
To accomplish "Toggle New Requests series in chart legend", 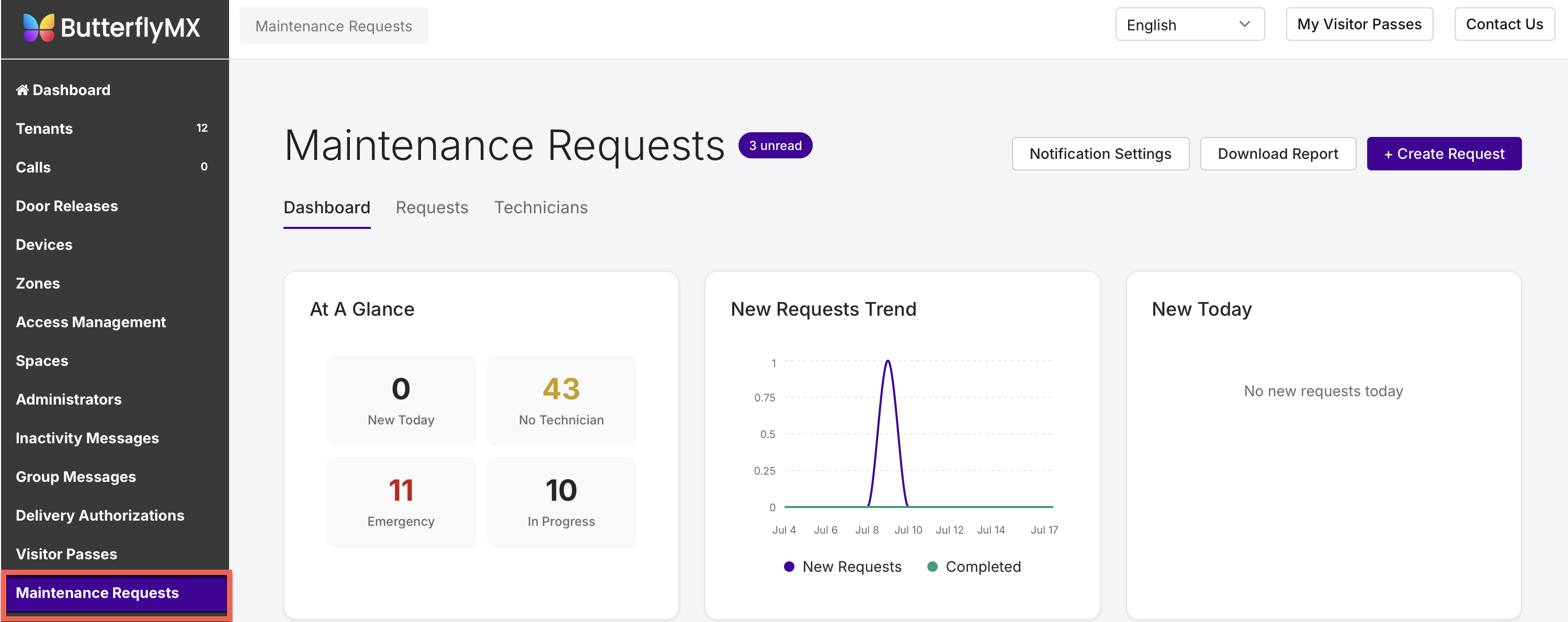I will tap(843, 567).
